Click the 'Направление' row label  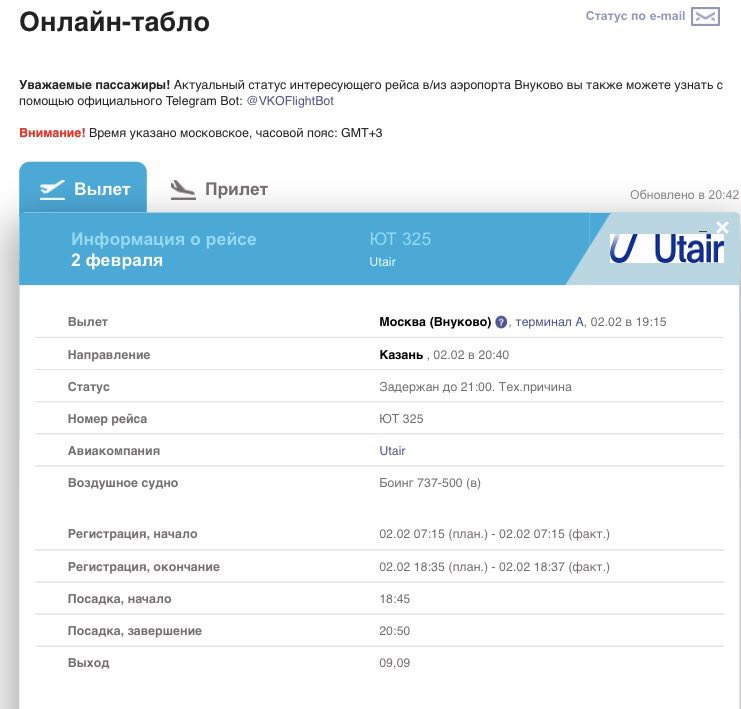pos(109,354)
